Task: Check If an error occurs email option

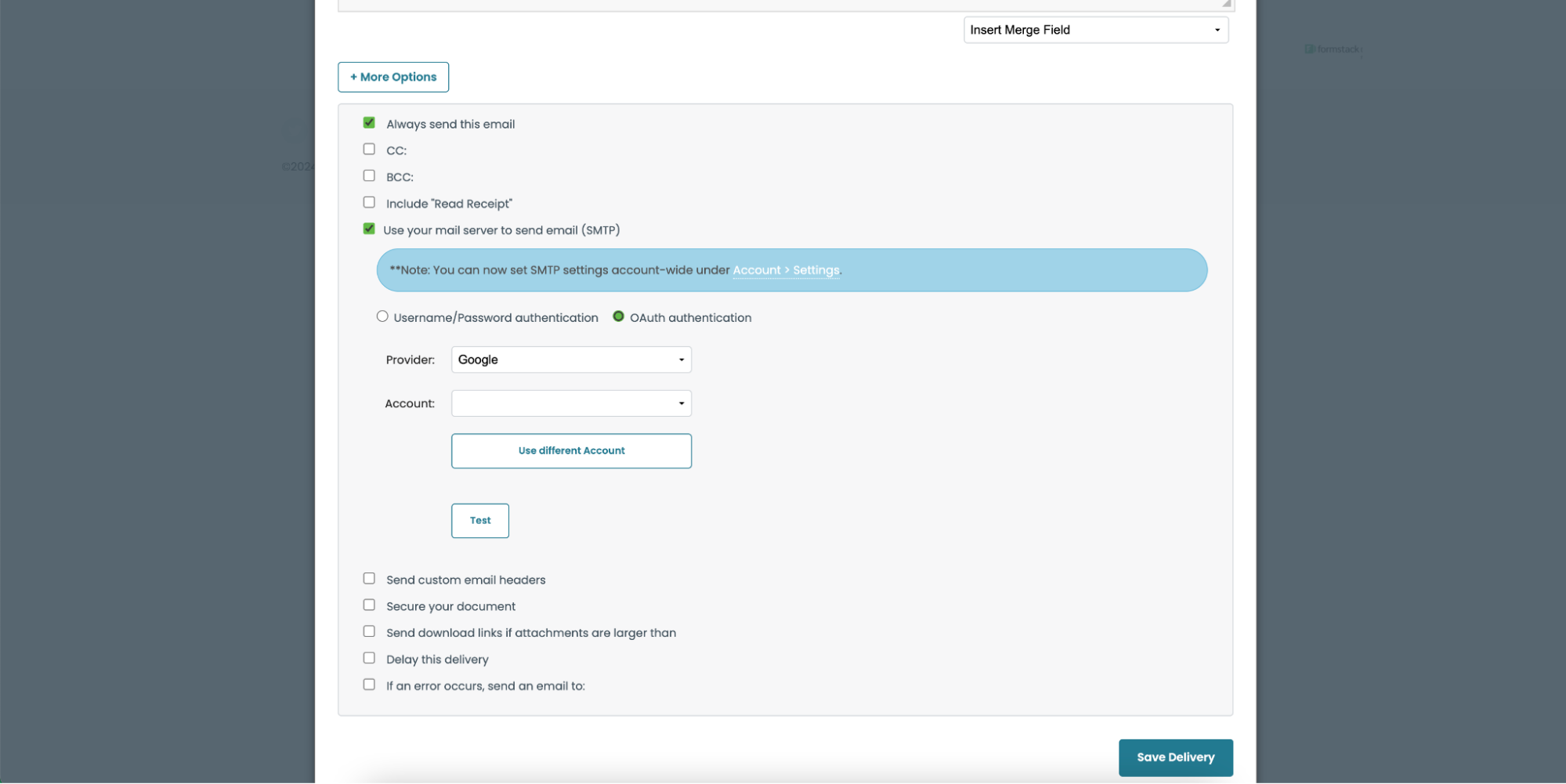Action: (369, 685)
